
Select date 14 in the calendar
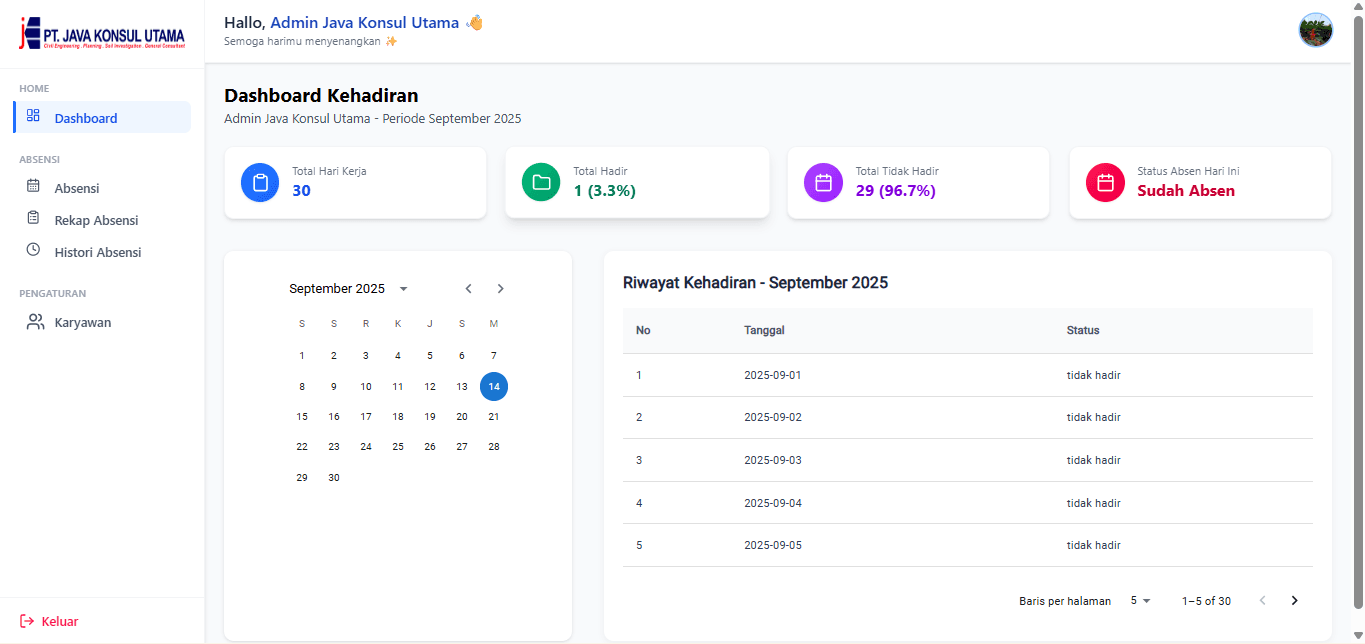click(x=494, y=386)
